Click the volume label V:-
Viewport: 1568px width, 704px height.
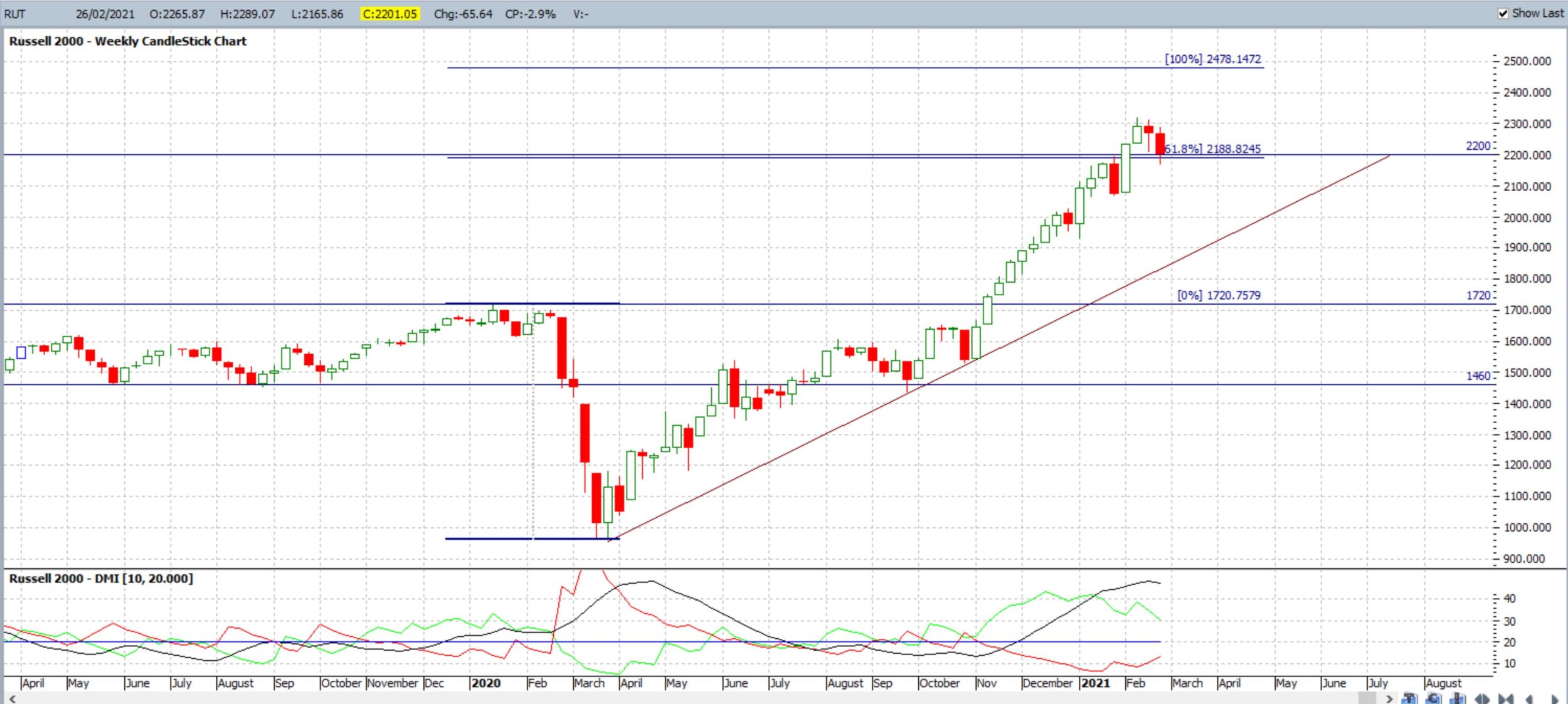click(x=580, y=14)
